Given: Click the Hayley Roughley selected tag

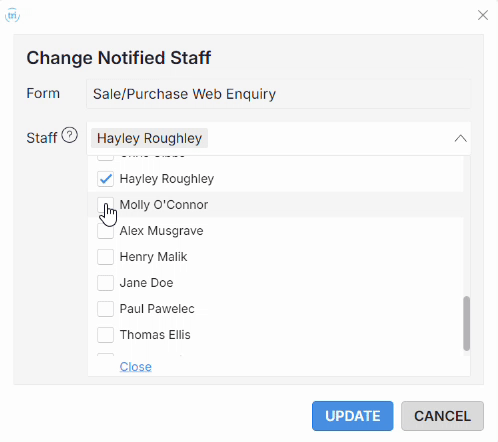Looking at the screenshot, I should [x=149, y=138].
